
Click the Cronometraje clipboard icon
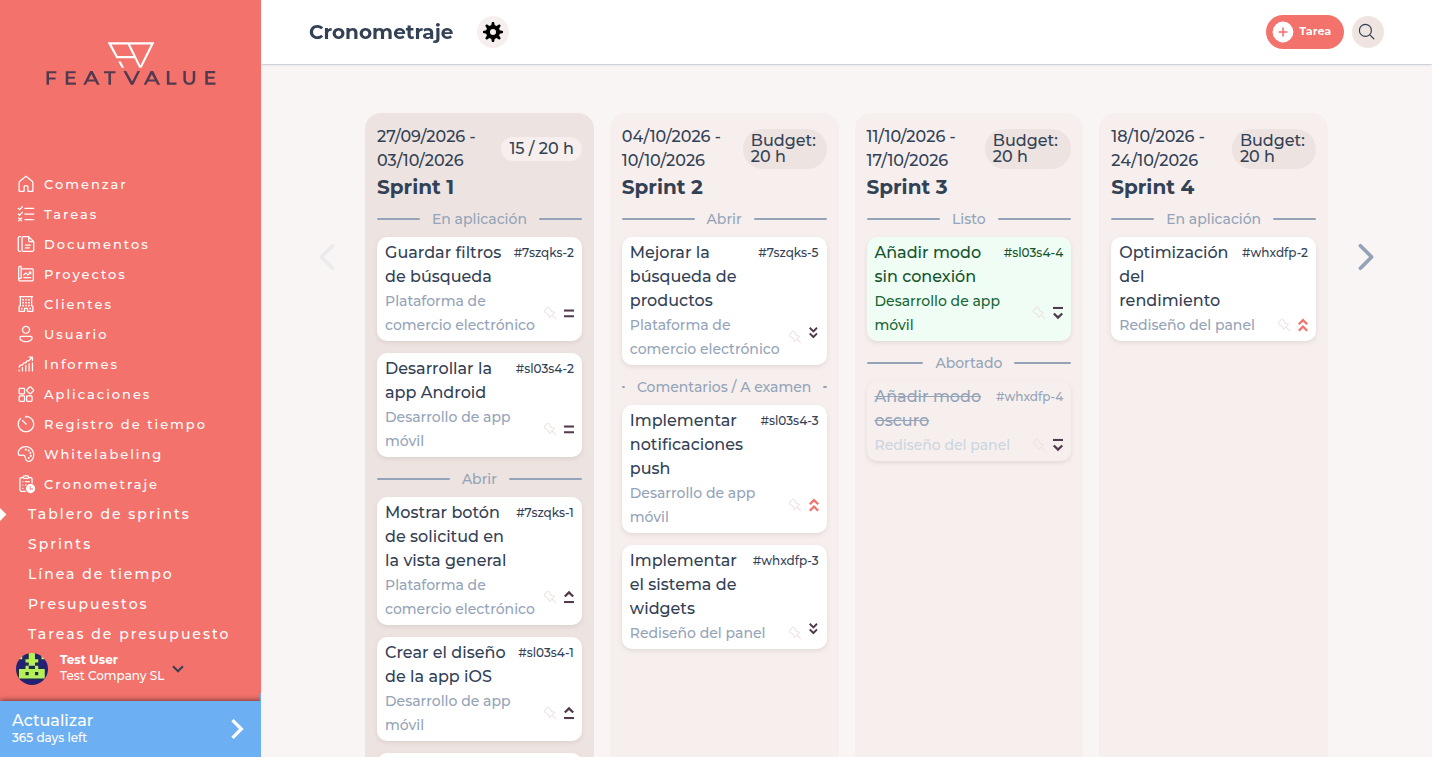click(26, 484)
